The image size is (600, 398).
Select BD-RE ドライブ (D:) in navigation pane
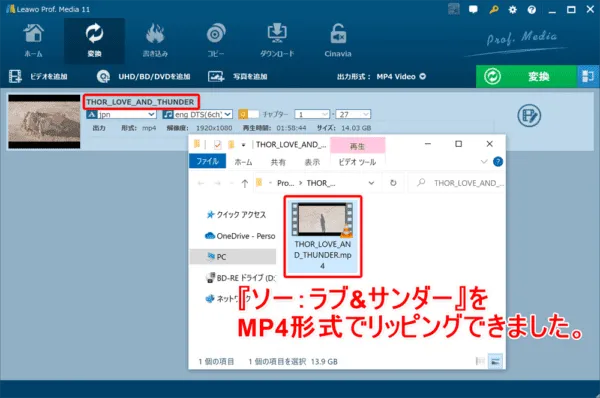[240, 278]
